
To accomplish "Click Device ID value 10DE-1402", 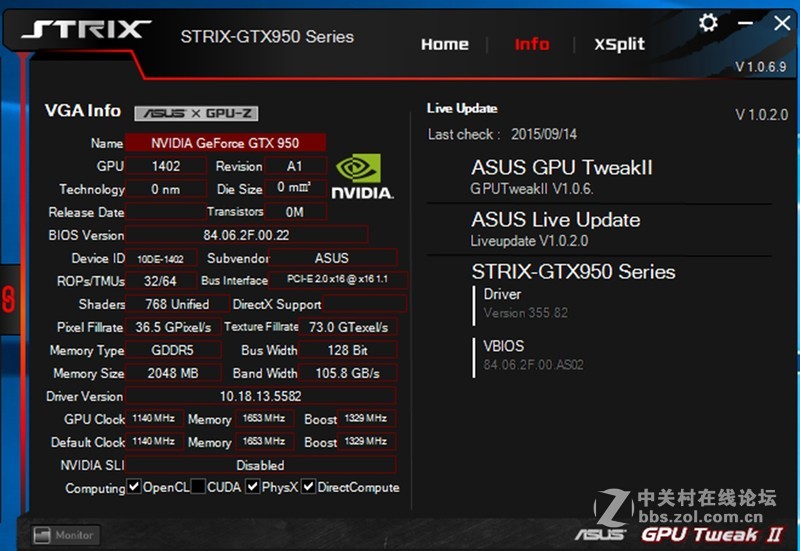I will coord(161,258).
